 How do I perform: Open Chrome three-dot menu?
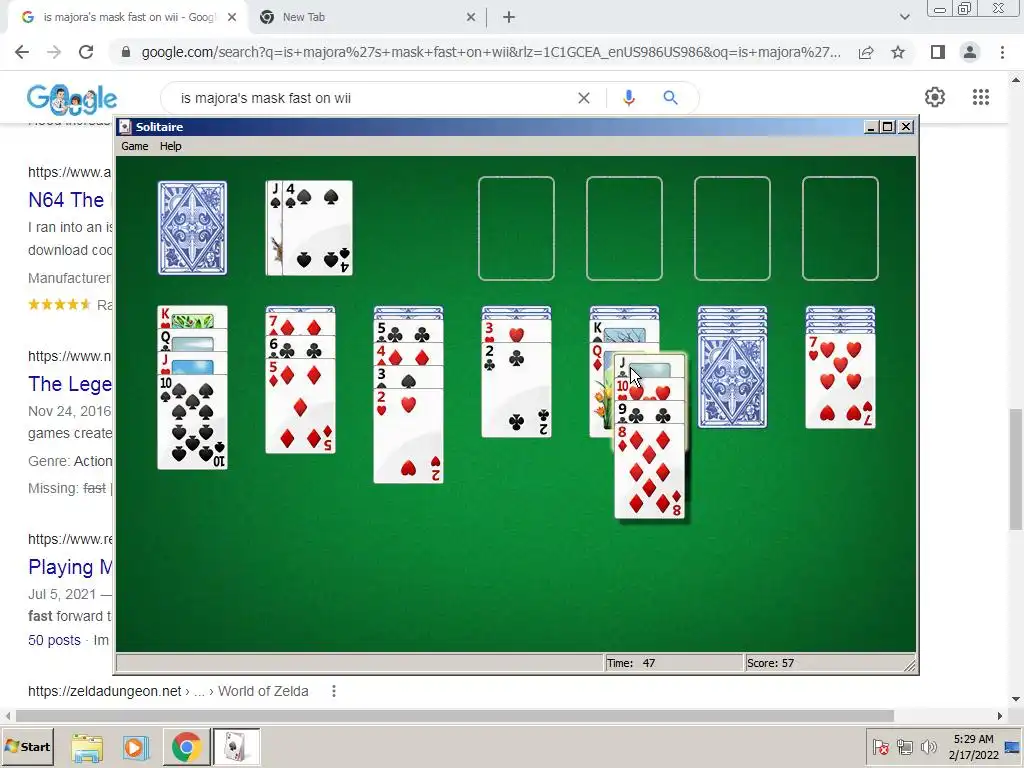pyautogui.click(x=1002, y=52)
